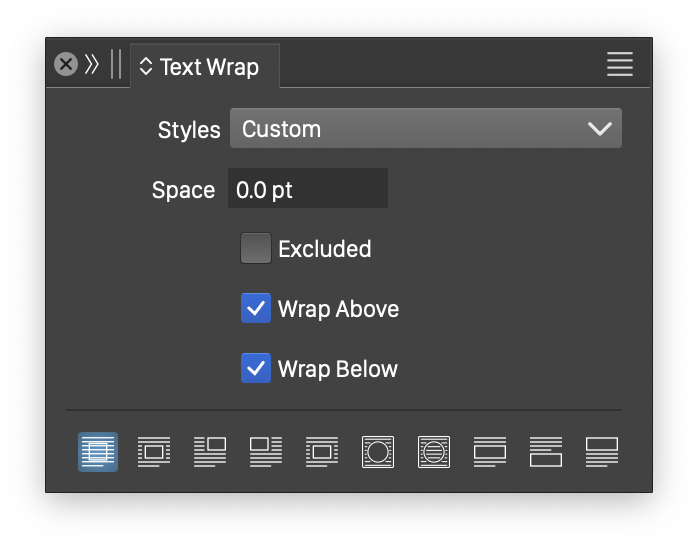Pick the fifth wrap icon with centered box
Image resolution: width=698 pixels, height=546 pixels.
coord(322,452)
